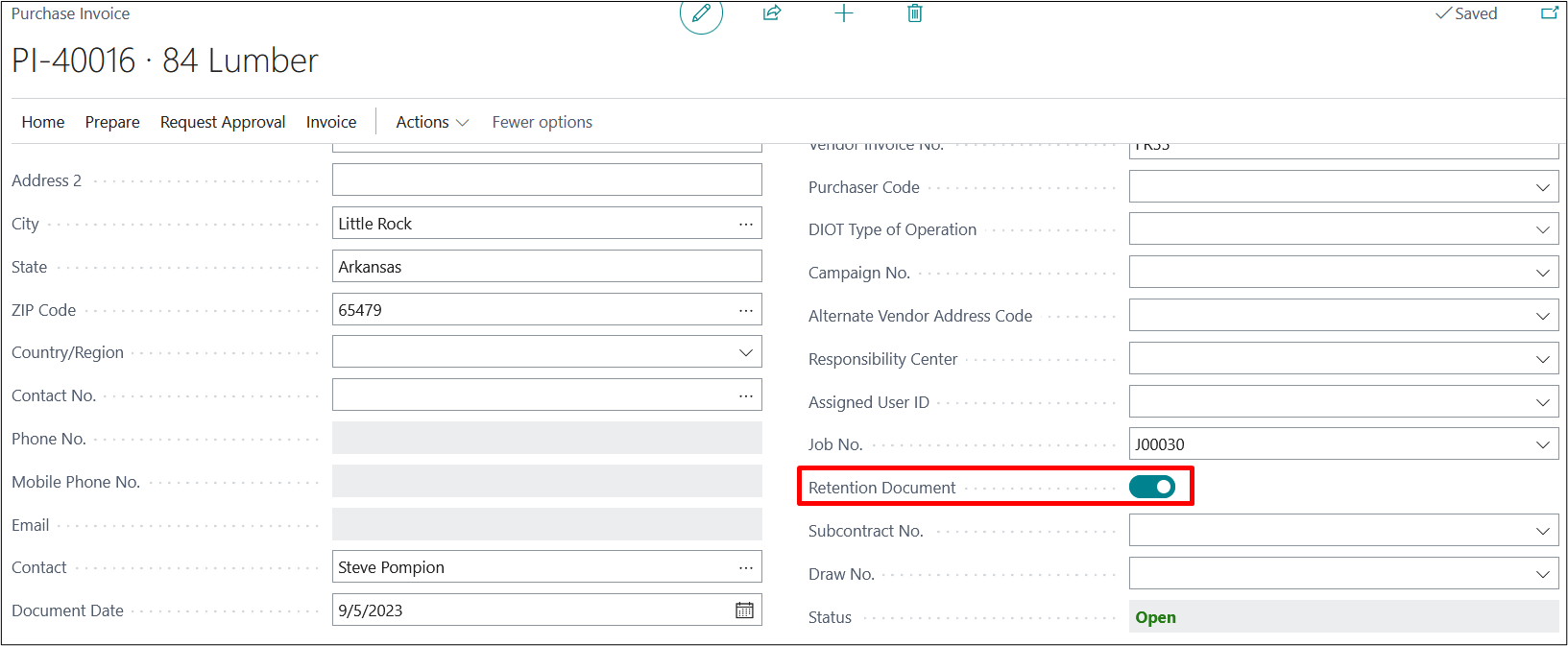The height and width of the screenshot is (646, 1568).
Task: Click the share icon in header
Action: [x=772, y=13]
